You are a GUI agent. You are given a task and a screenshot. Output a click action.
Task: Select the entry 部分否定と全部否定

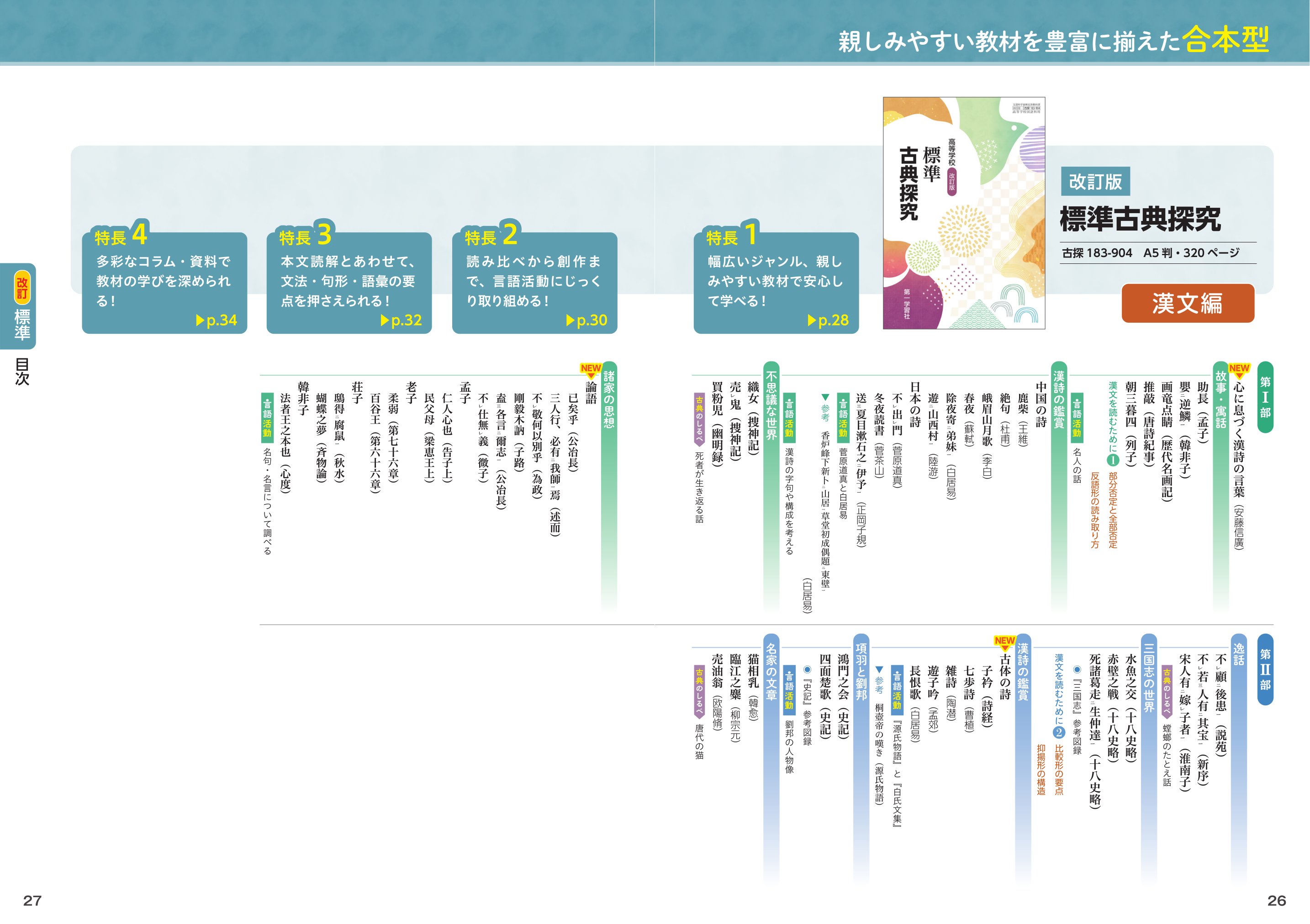pyautogui.click(x=1113, y=510)
